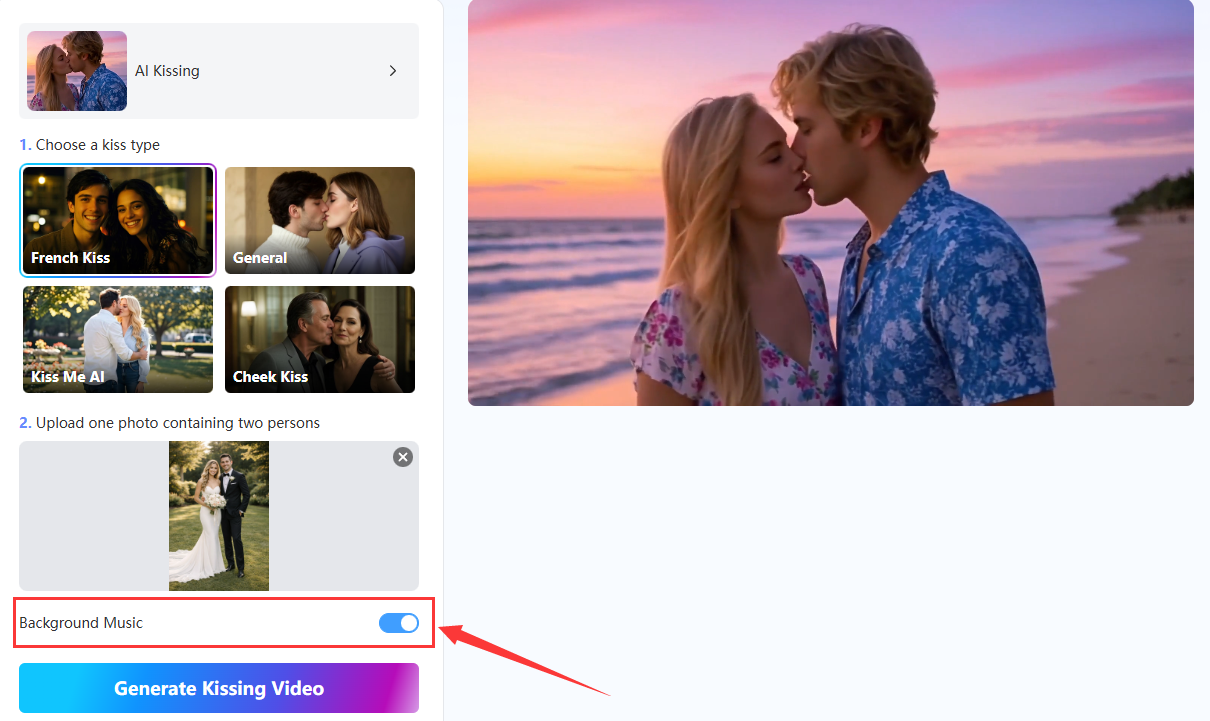Pick the Kiss Me AI card
The height and width of the screenshot is (721, 1210).
118,340
